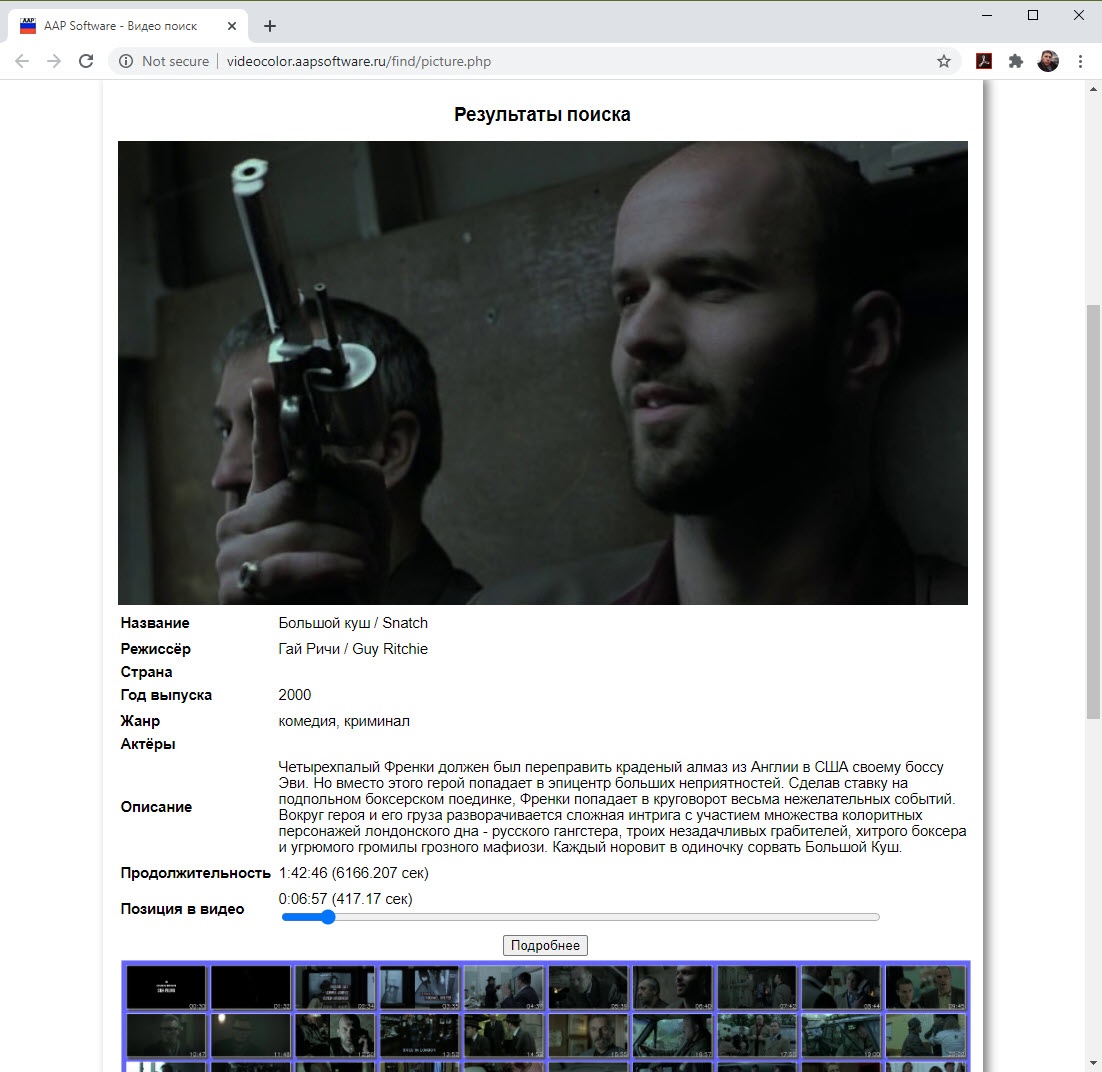Open a new browser tab
The width and height of the screenshot is (1102, 1072).
270,26
